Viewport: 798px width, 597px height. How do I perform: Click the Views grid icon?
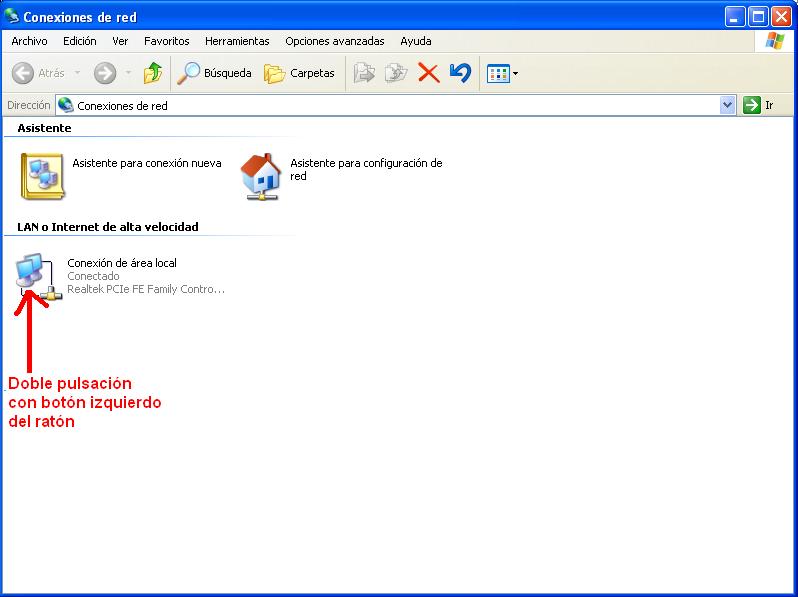498,74
